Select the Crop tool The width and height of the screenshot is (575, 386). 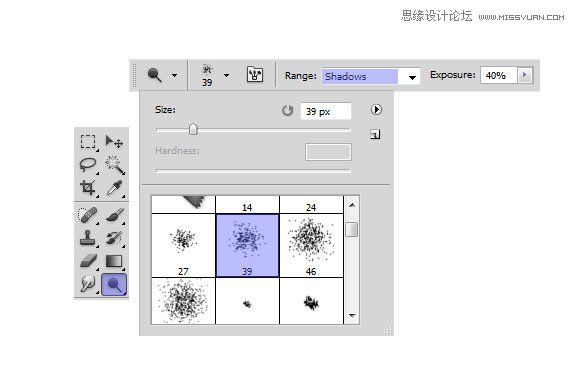click(88, 188)
